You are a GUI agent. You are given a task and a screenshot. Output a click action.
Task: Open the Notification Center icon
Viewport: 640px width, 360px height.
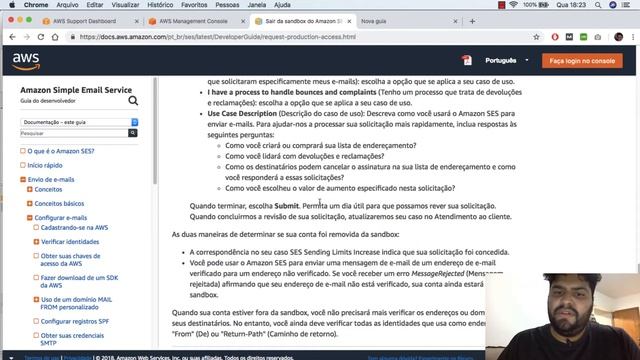tap(626, 5)
